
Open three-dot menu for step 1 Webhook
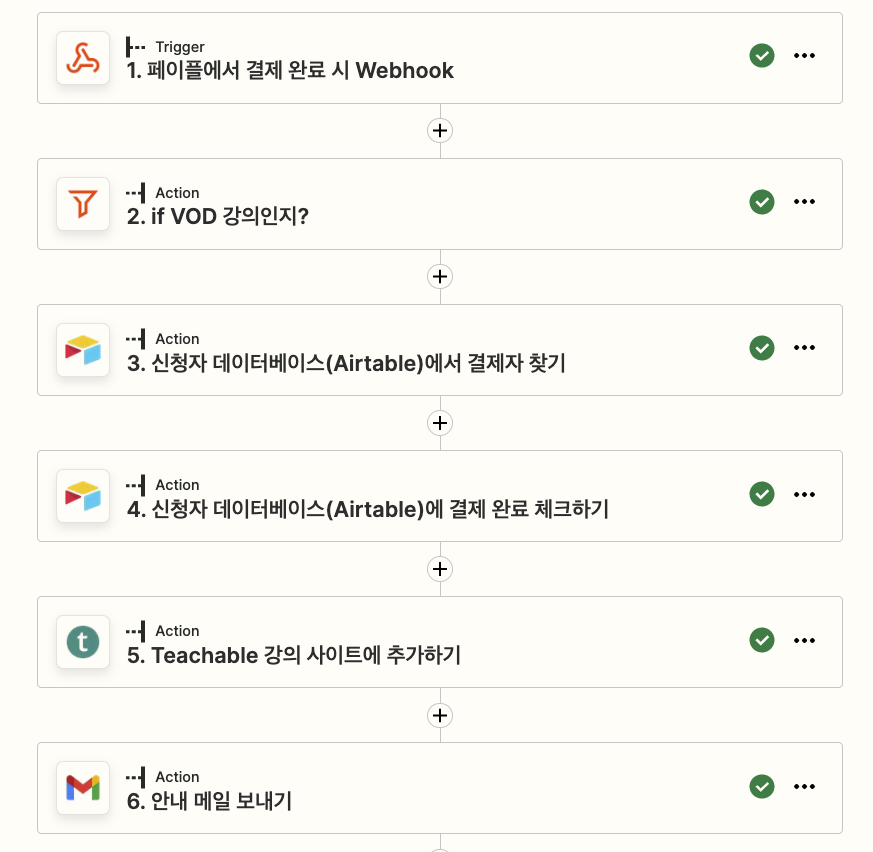click(x=804, y=56)
